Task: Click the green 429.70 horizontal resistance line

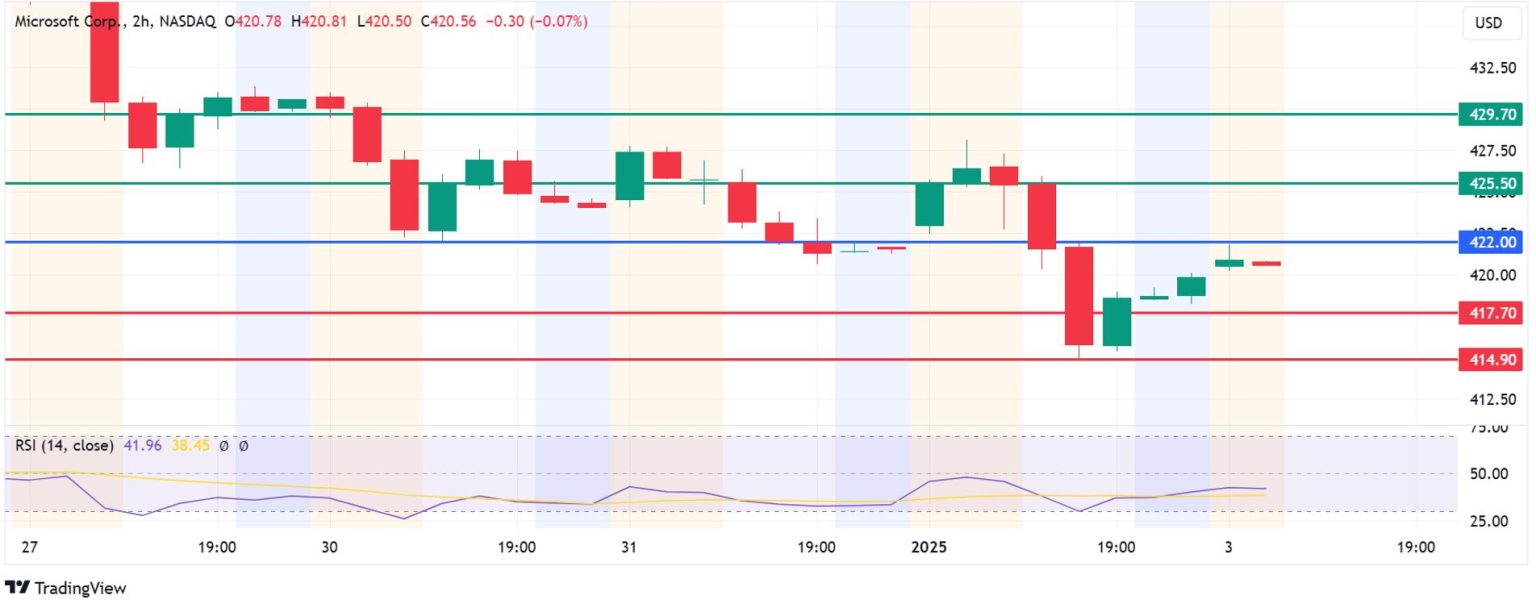Action: click(730, 114)
